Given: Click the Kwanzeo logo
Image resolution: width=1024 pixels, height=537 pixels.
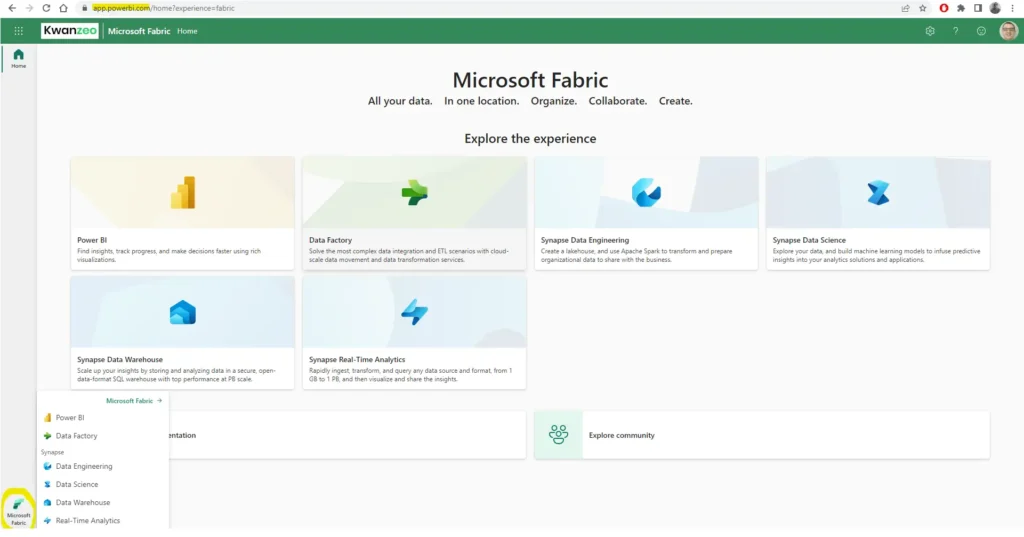Looking at the screenshot, I should [x=70, y=31].
